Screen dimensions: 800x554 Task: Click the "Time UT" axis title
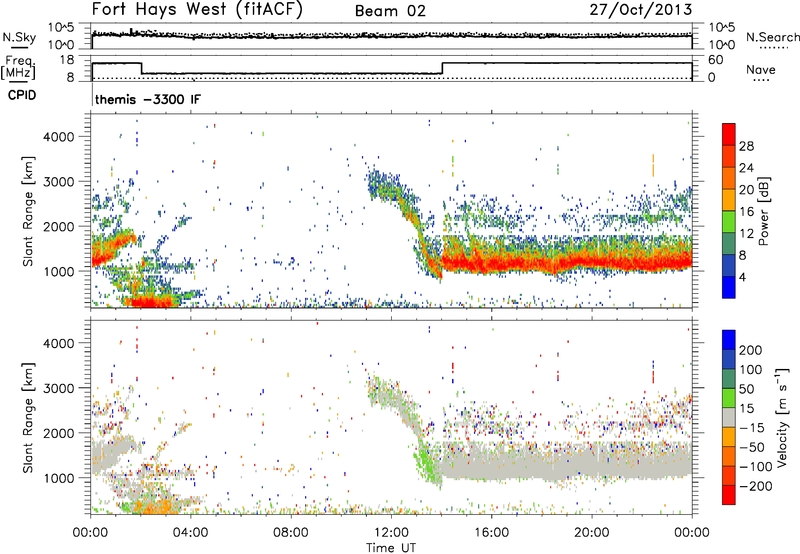point(391,548)
